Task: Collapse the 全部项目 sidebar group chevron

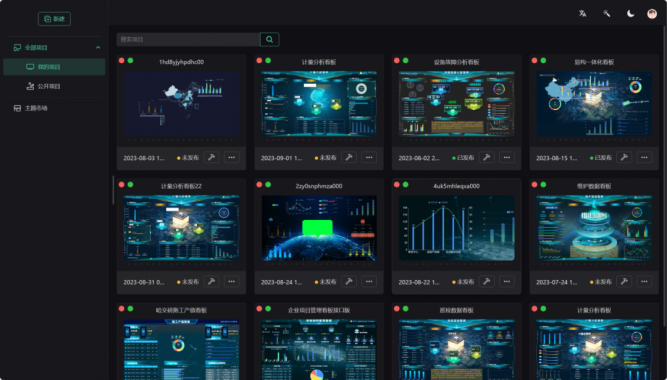Action: [98, 48]
